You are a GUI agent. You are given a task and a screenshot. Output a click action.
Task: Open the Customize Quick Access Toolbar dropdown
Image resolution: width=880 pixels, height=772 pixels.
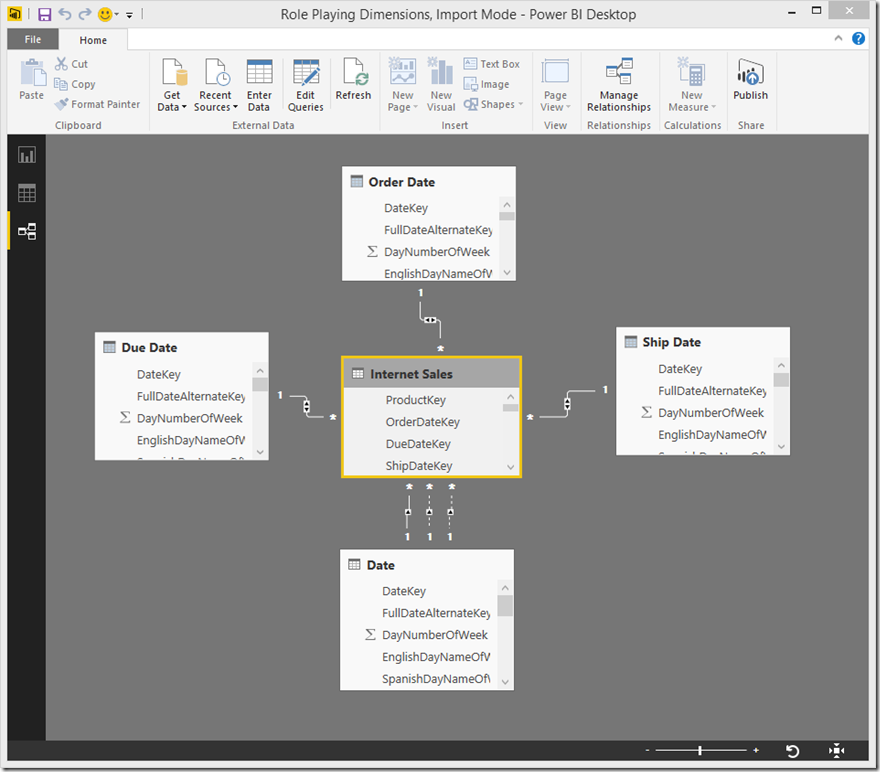pos(129,15)
